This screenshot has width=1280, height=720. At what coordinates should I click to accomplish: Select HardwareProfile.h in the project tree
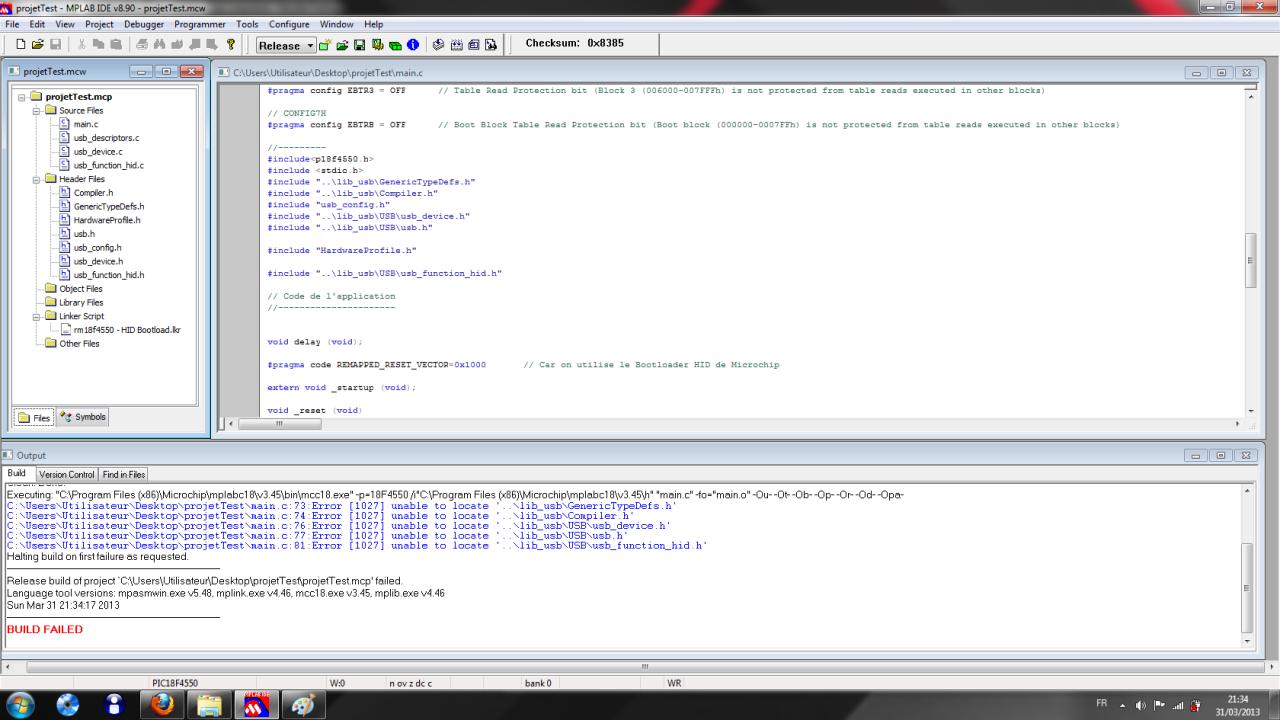[107, 220]
